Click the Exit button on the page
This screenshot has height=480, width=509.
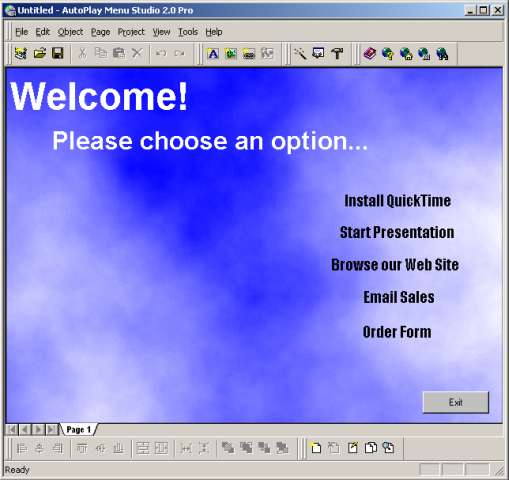(456, 402)
